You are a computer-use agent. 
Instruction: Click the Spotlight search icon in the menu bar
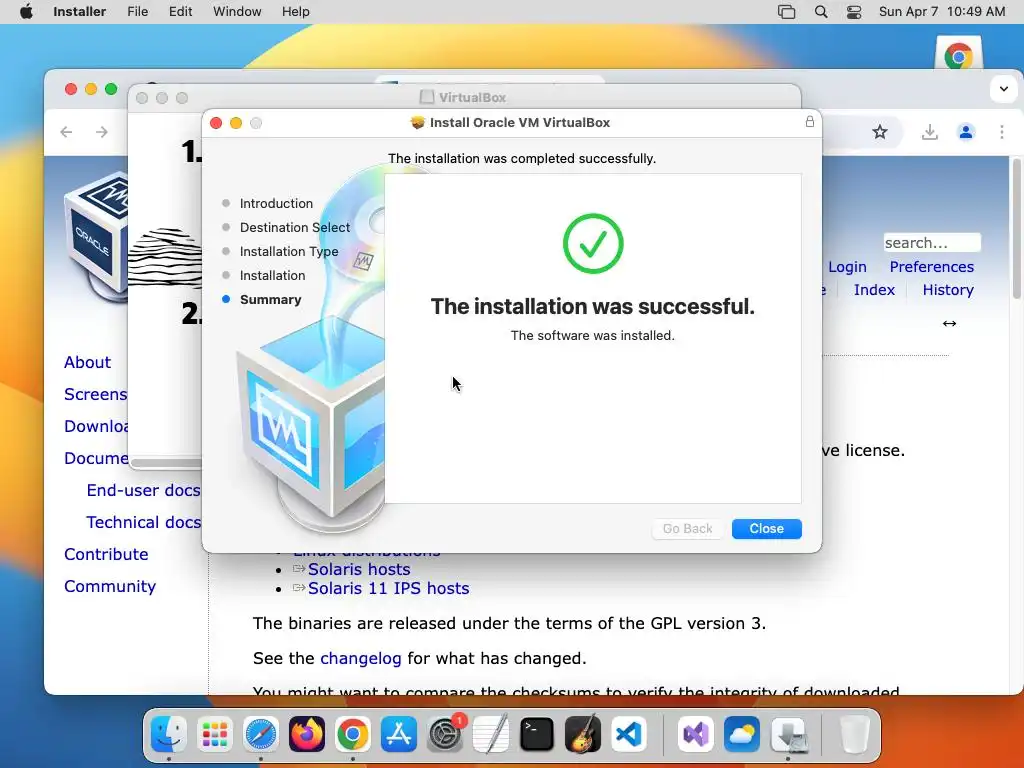coord(821,12)
